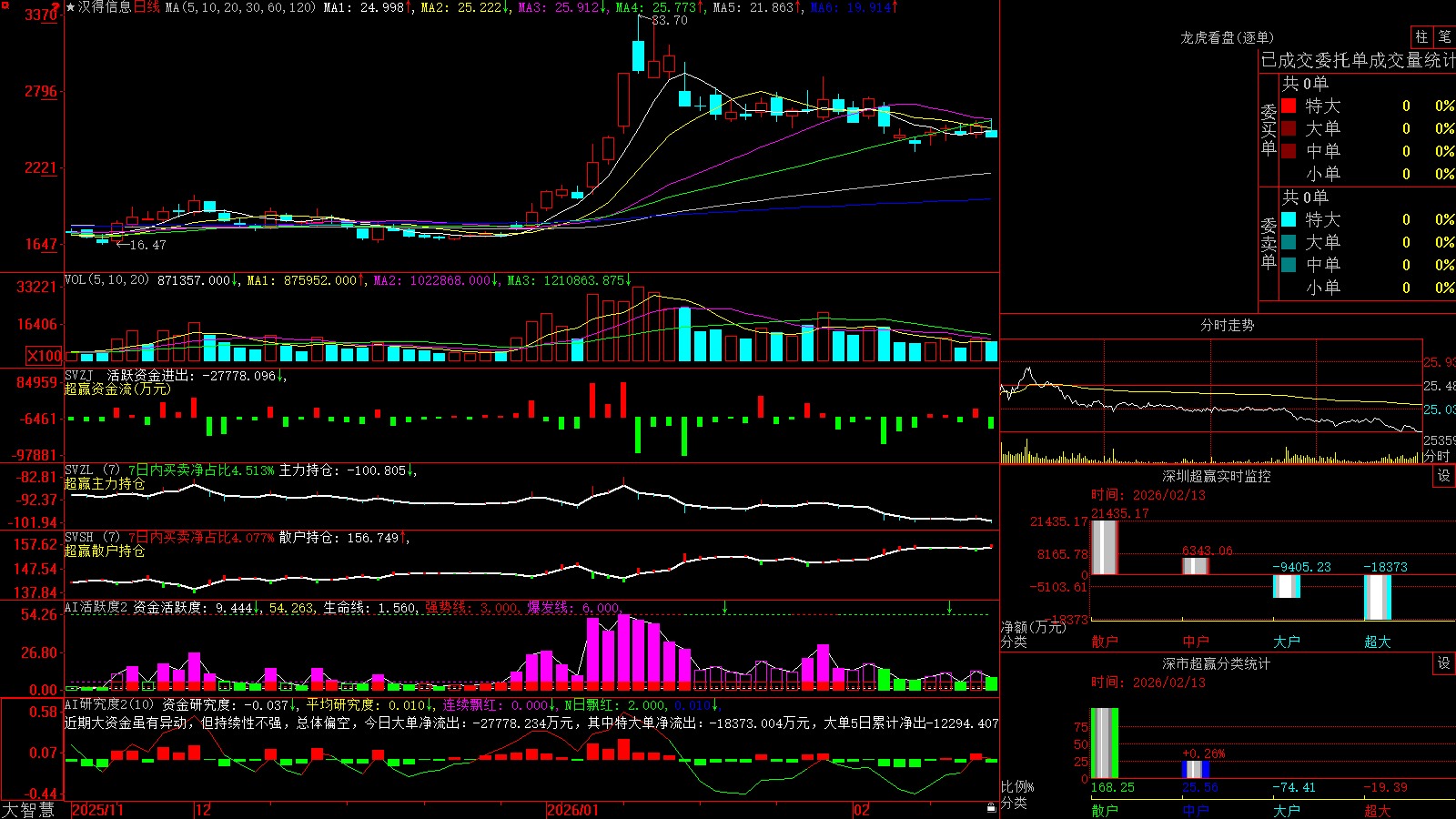
Task: Click the AI研究度2(10) indicator label
Action: (110, 704)
